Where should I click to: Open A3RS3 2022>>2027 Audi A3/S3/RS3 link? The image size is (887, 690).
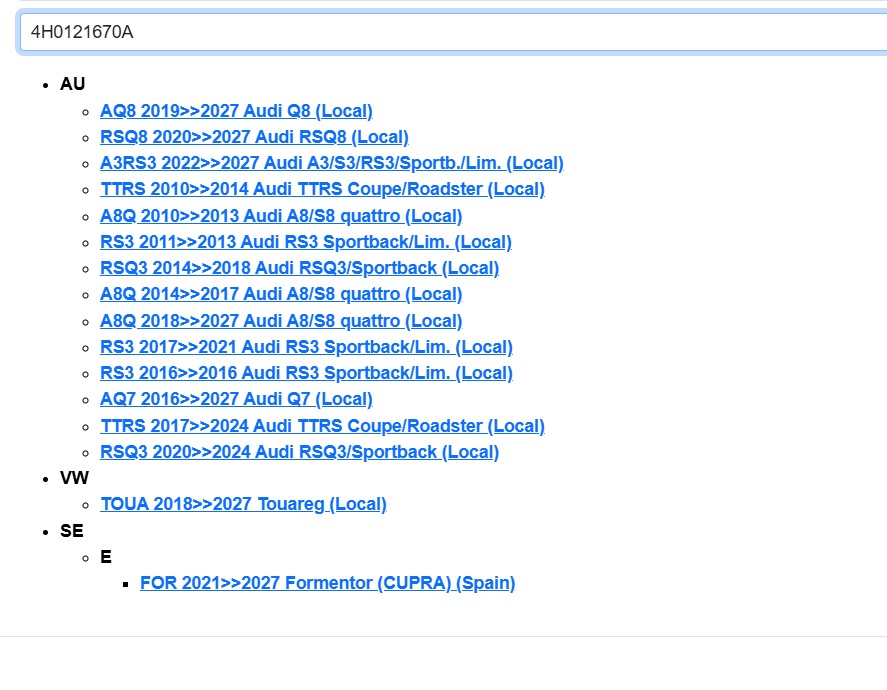click(331, 163)
